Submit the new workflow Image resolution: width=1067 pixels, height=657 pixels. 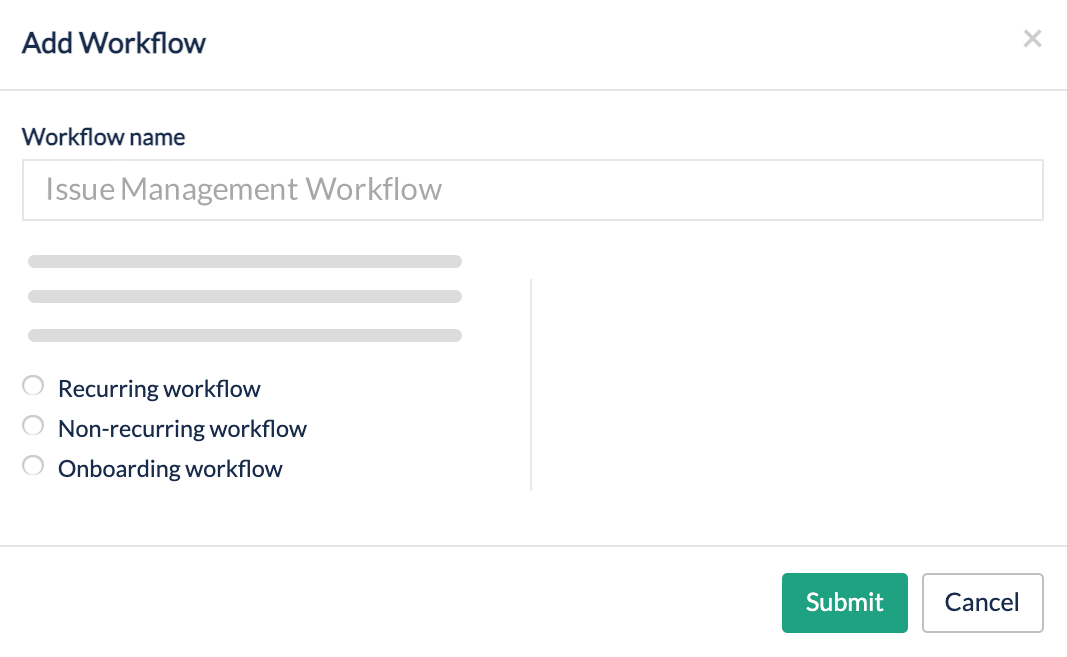[844, 602]
